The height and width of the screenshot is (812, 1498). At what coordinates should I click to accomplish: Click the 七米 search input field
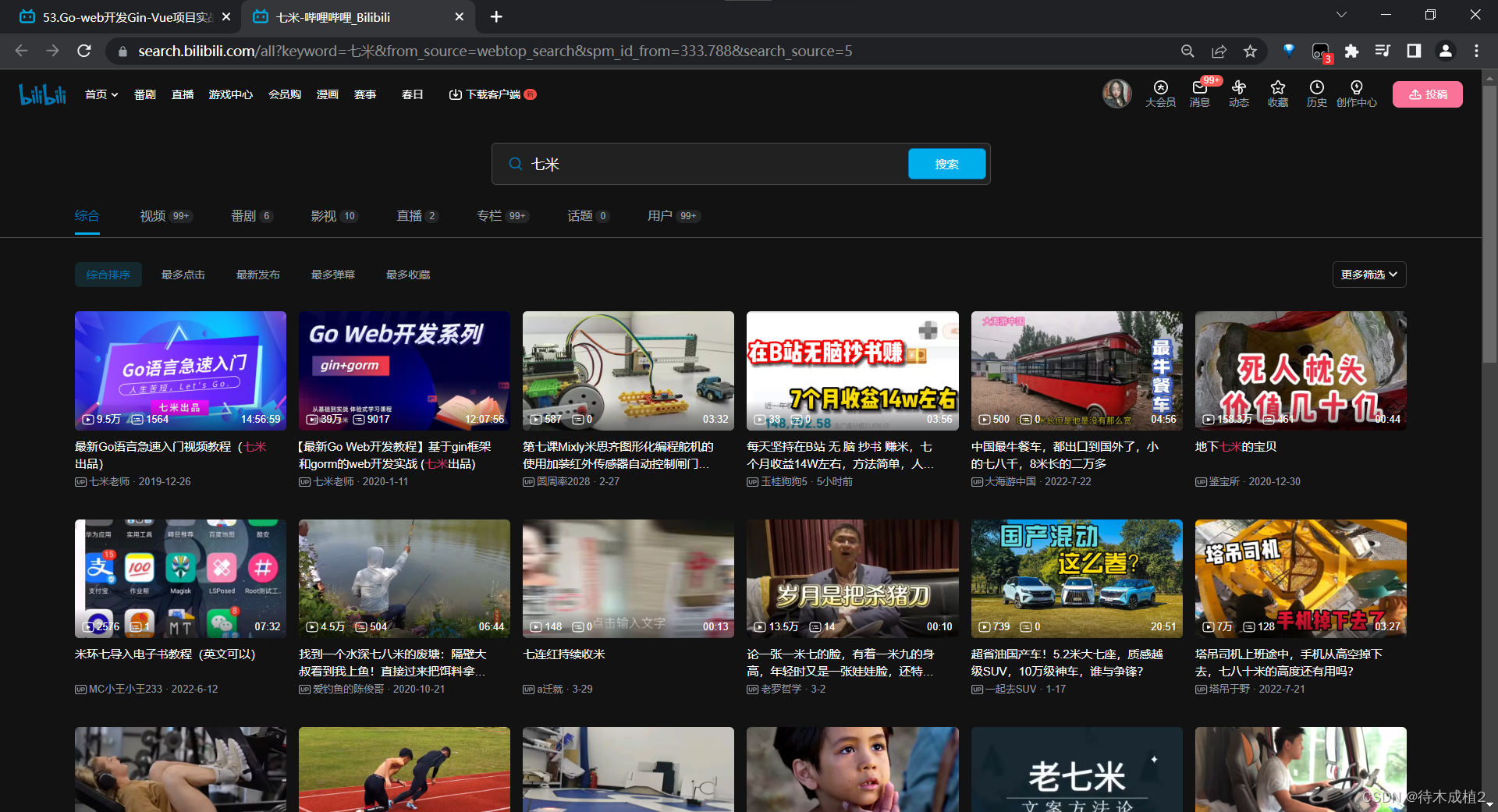(x=714, y=164)
